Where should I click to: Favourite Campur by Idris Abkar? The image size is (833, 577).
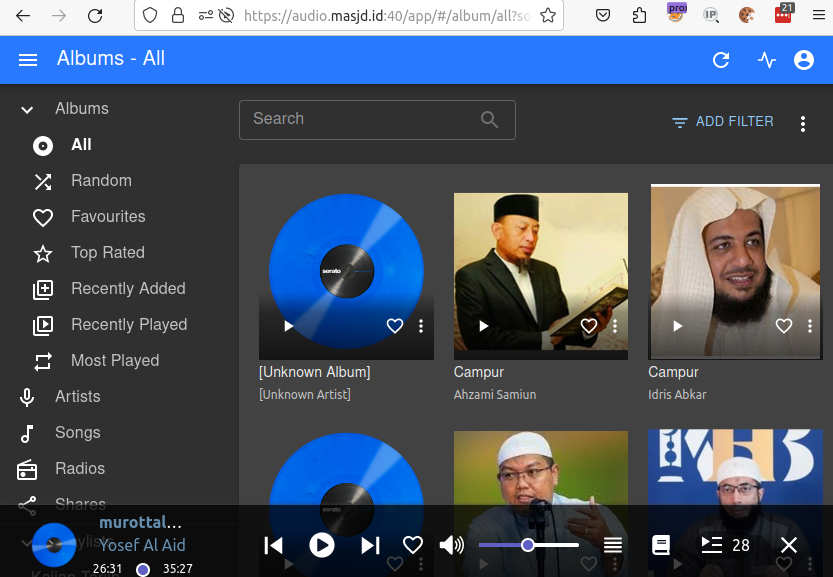pyautogui.click(x=784, y=326)
